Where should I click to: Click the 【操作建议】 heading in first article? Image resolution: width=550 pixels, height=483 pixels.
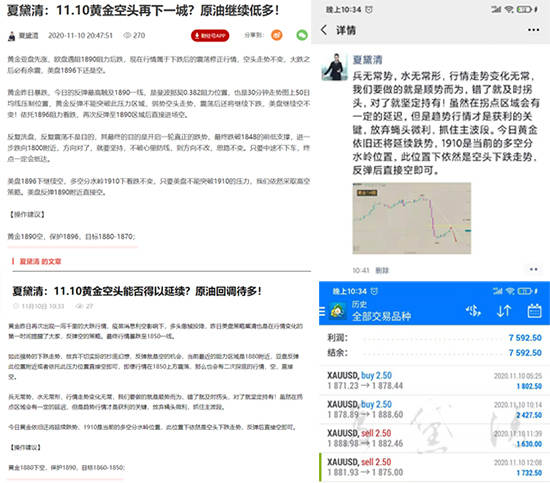point(27,214)
